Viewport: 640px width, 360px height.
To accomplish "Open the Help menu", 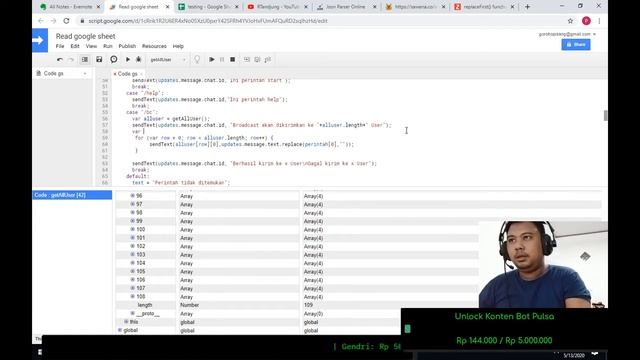I will click(x=178, y=46).
